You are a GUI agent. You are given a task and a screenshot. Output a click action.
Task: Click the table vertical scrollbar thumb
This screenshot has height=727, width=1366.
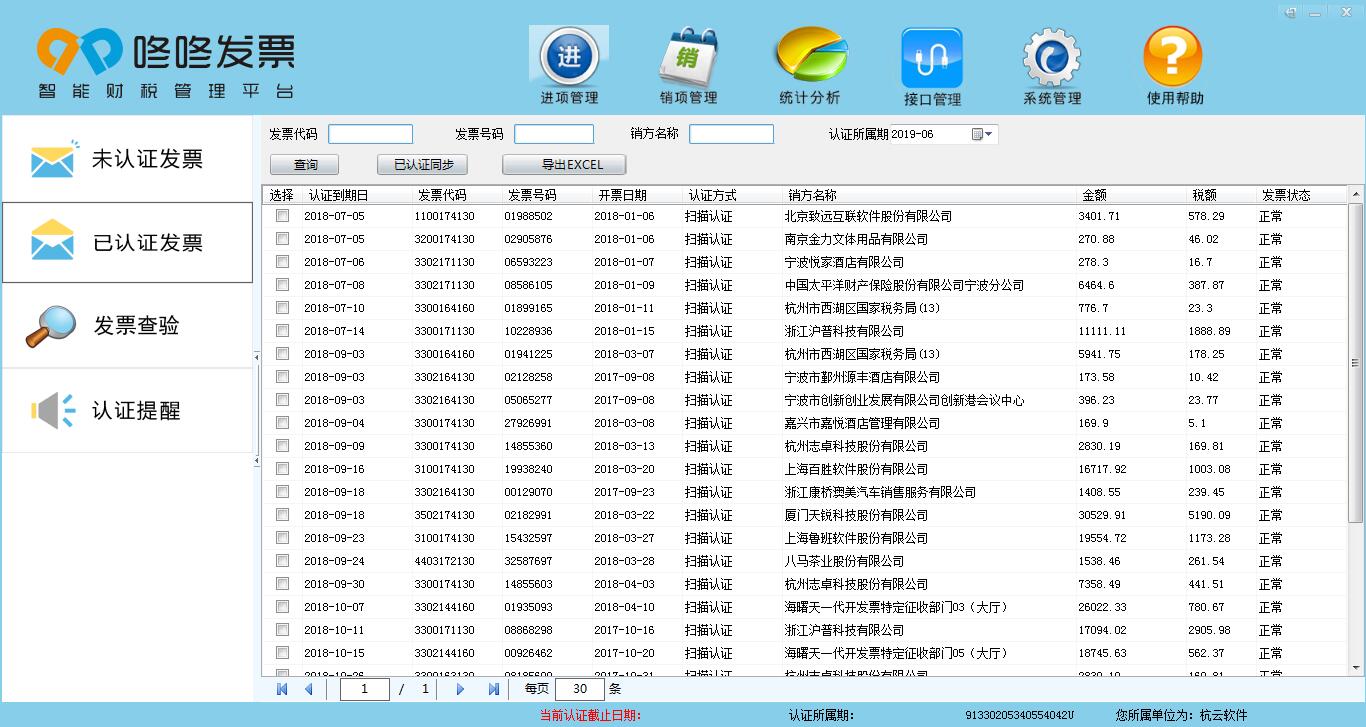[1356, 362]
